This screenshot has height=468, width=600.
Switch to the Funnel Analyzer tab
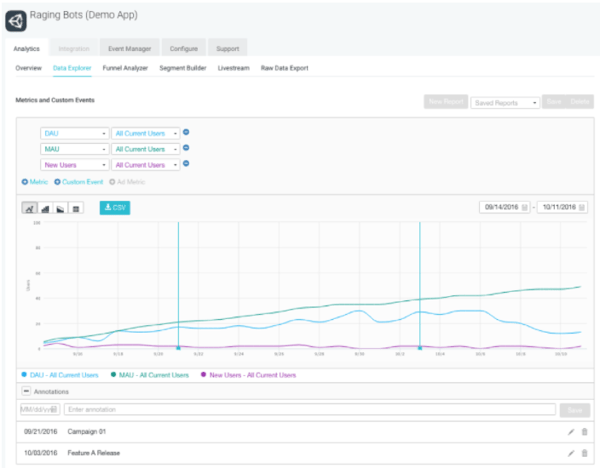click(126, 68)
